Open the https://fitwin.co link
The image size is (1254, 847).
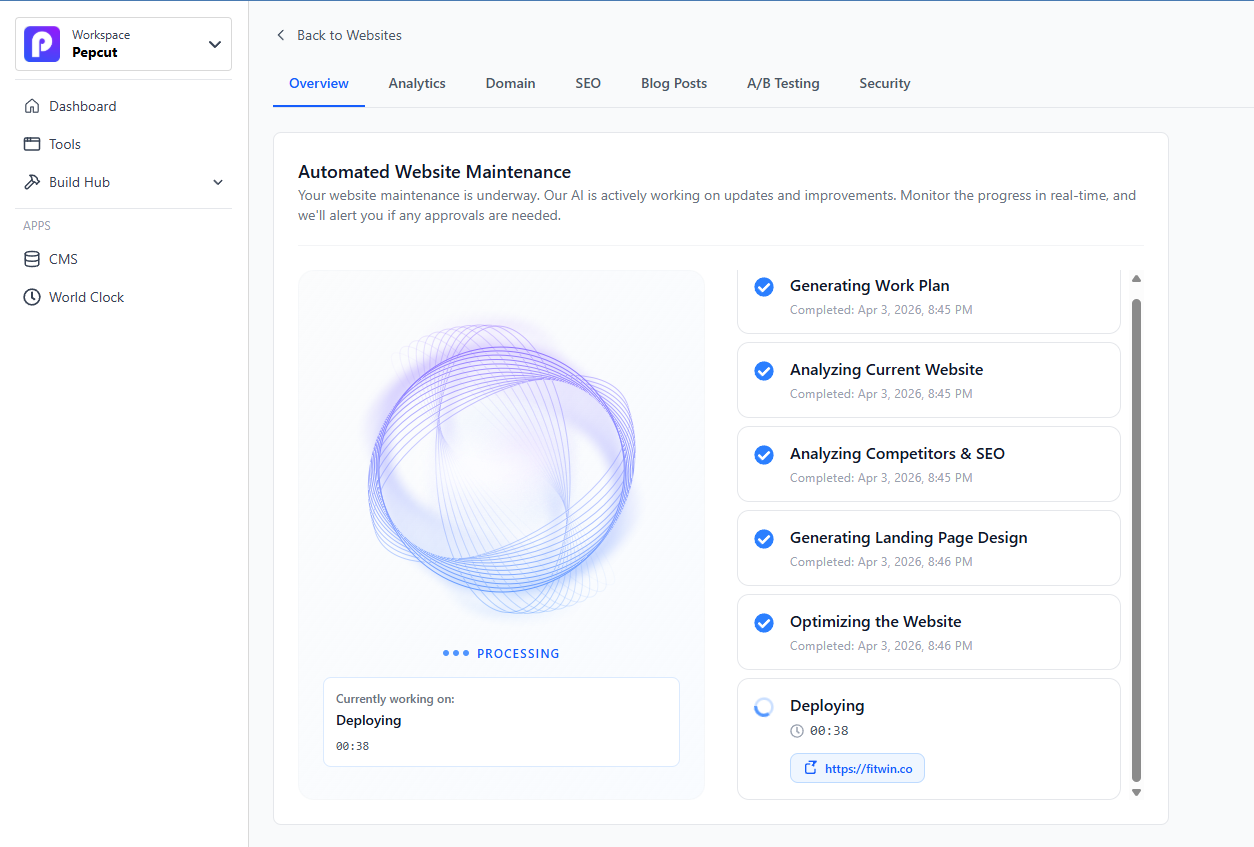(x=857, y=768)
